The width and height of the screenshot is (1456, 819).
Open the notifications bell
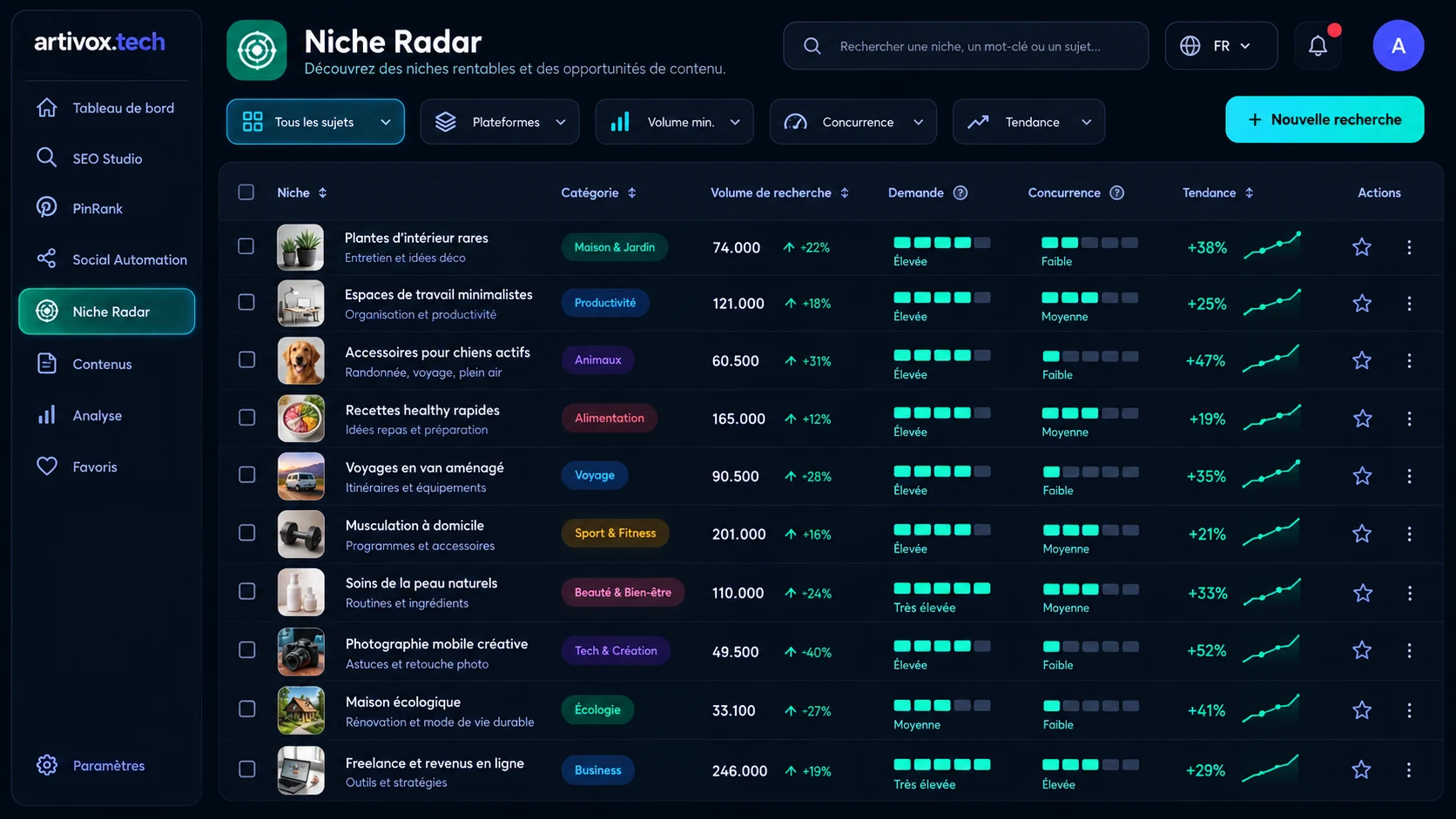1318,45
